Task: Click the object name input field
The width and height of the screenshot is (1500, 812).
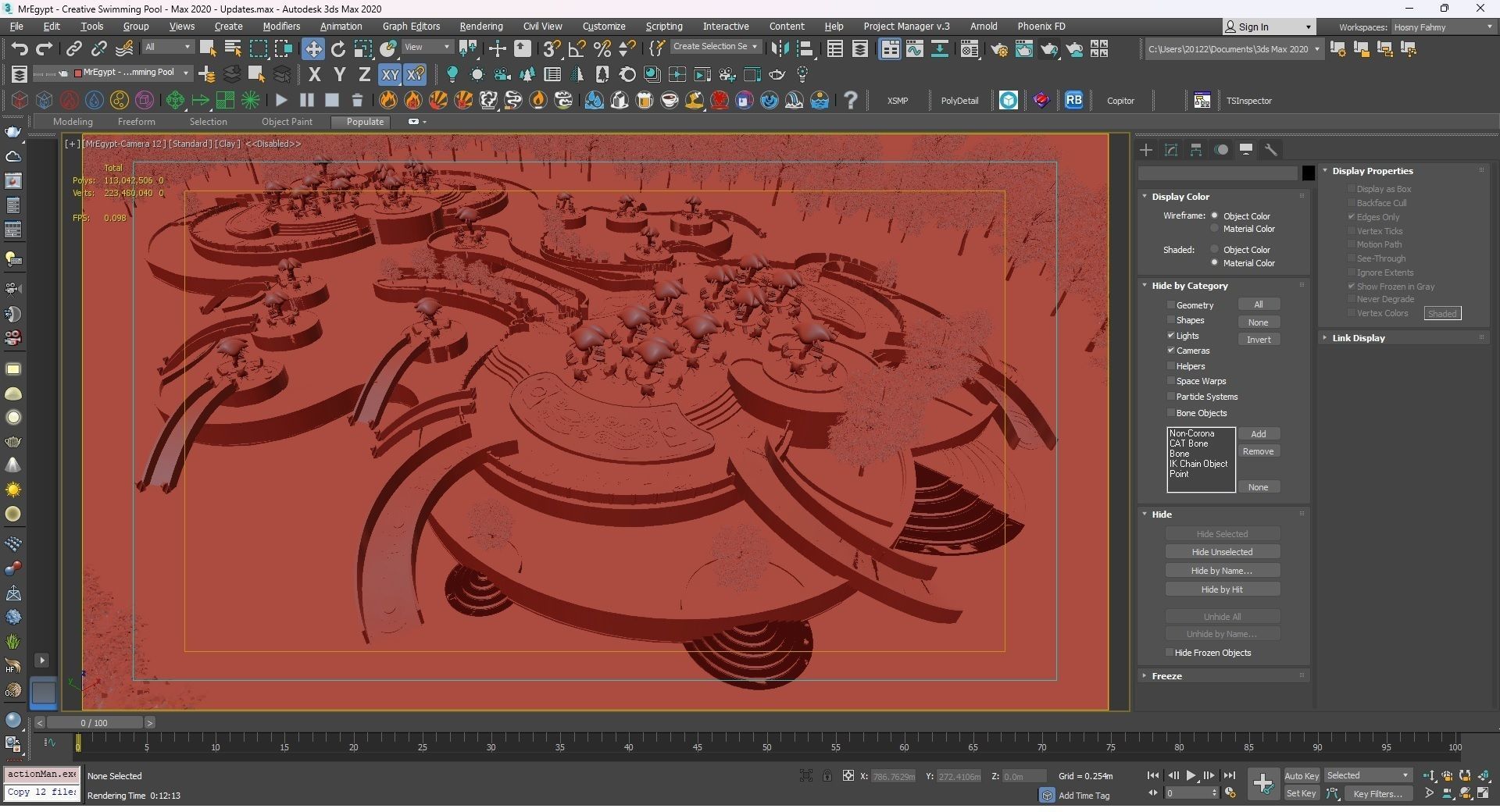Action: [1217, 173]
